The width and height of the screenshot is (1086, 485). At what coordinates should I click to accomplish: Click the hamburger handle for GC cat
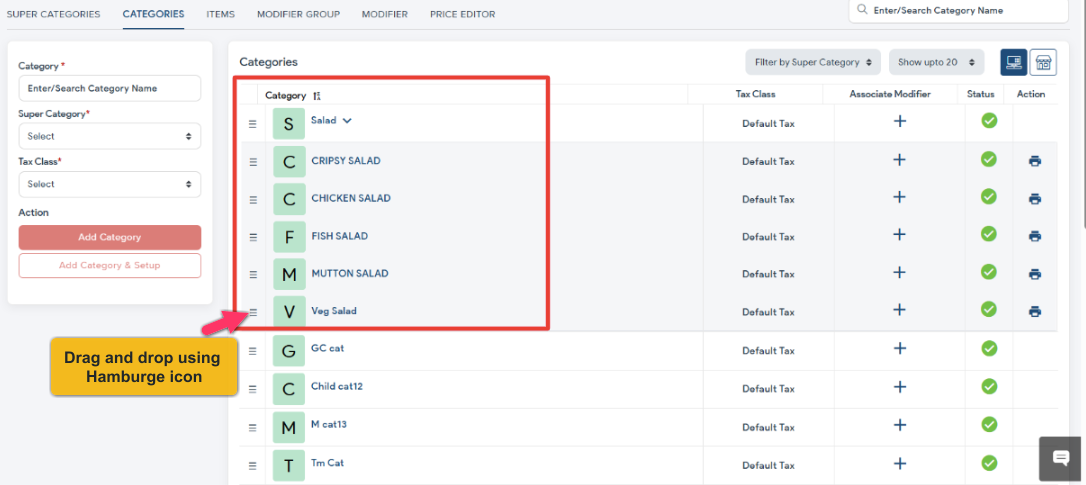(x=253, y=351)
